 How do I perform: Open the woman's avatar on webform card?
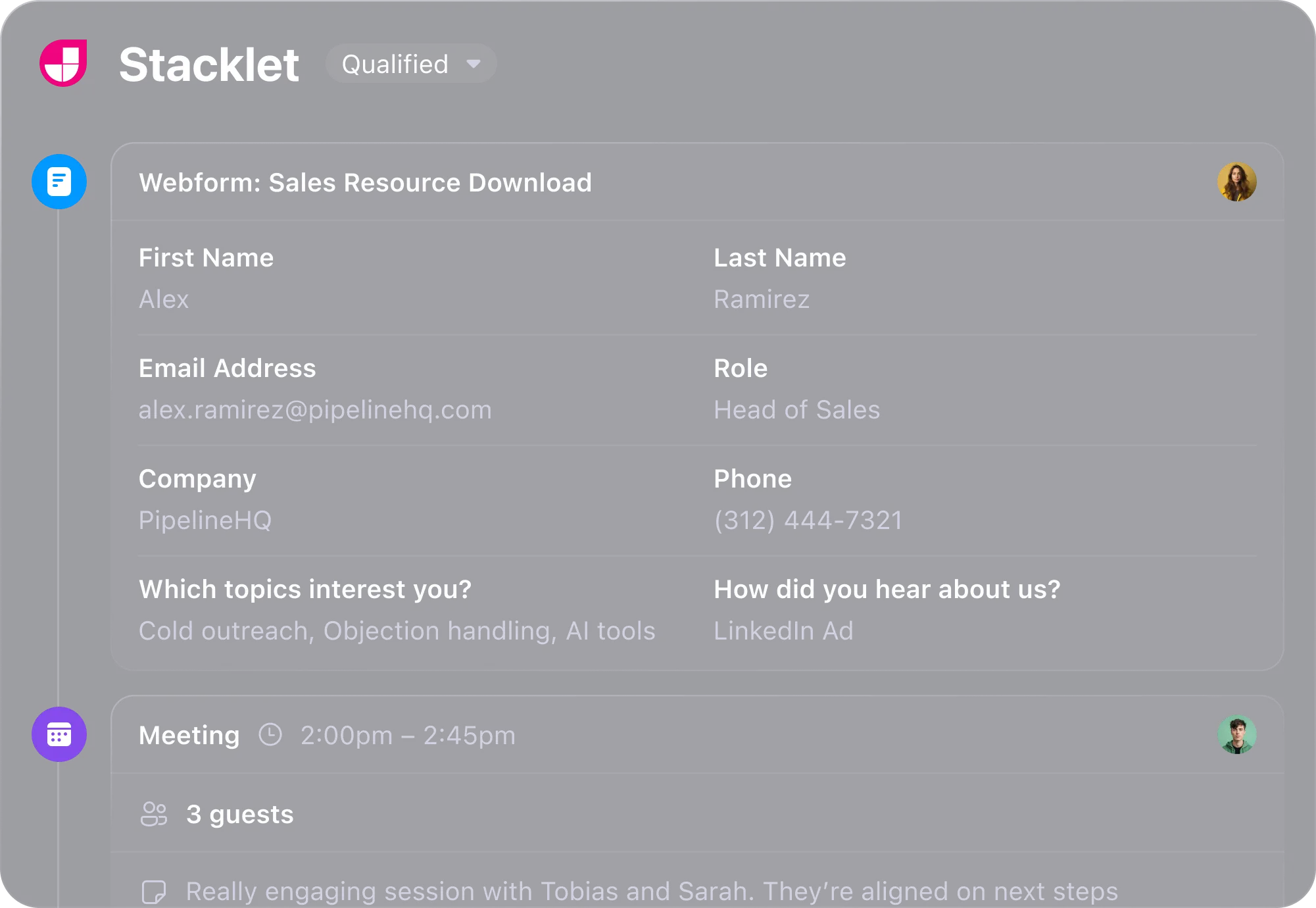[1236, 182]
